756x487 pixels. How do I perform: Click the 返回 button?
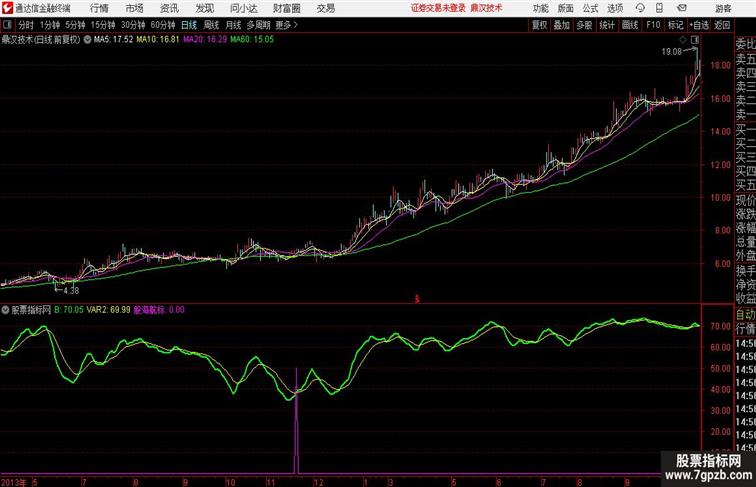click(x=722, y=25)
